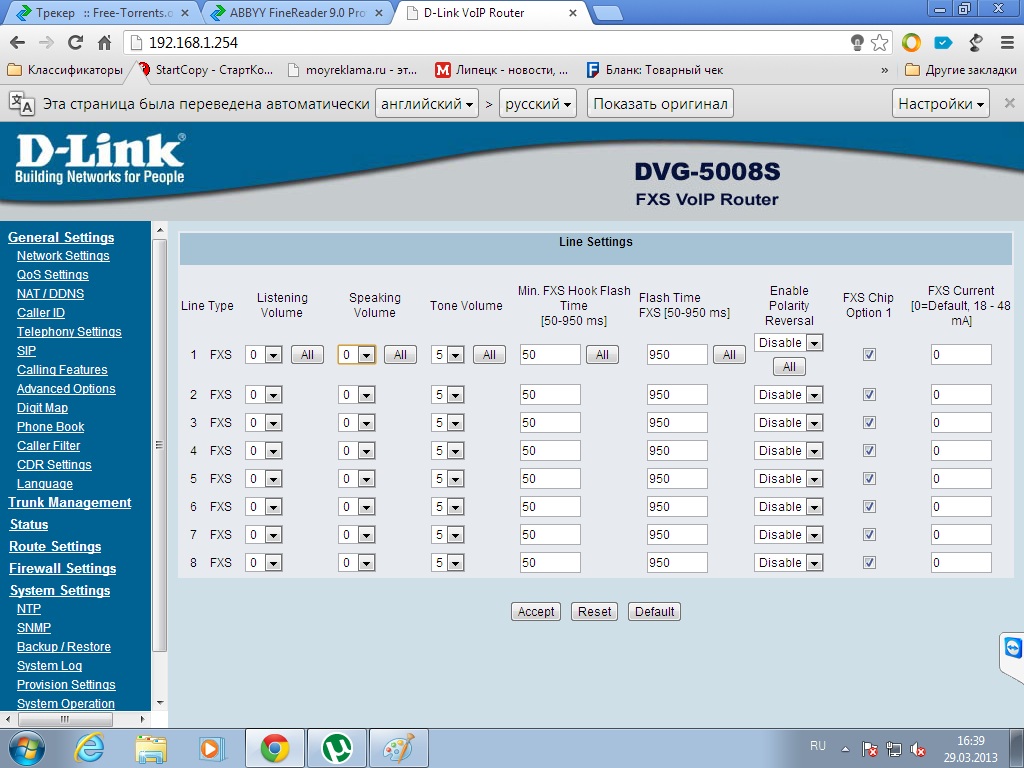The height and width of the screenshot is (768, 1024).
Task: Click the sidebar horizontal scrollbar thumb
Action: (64, 719)
